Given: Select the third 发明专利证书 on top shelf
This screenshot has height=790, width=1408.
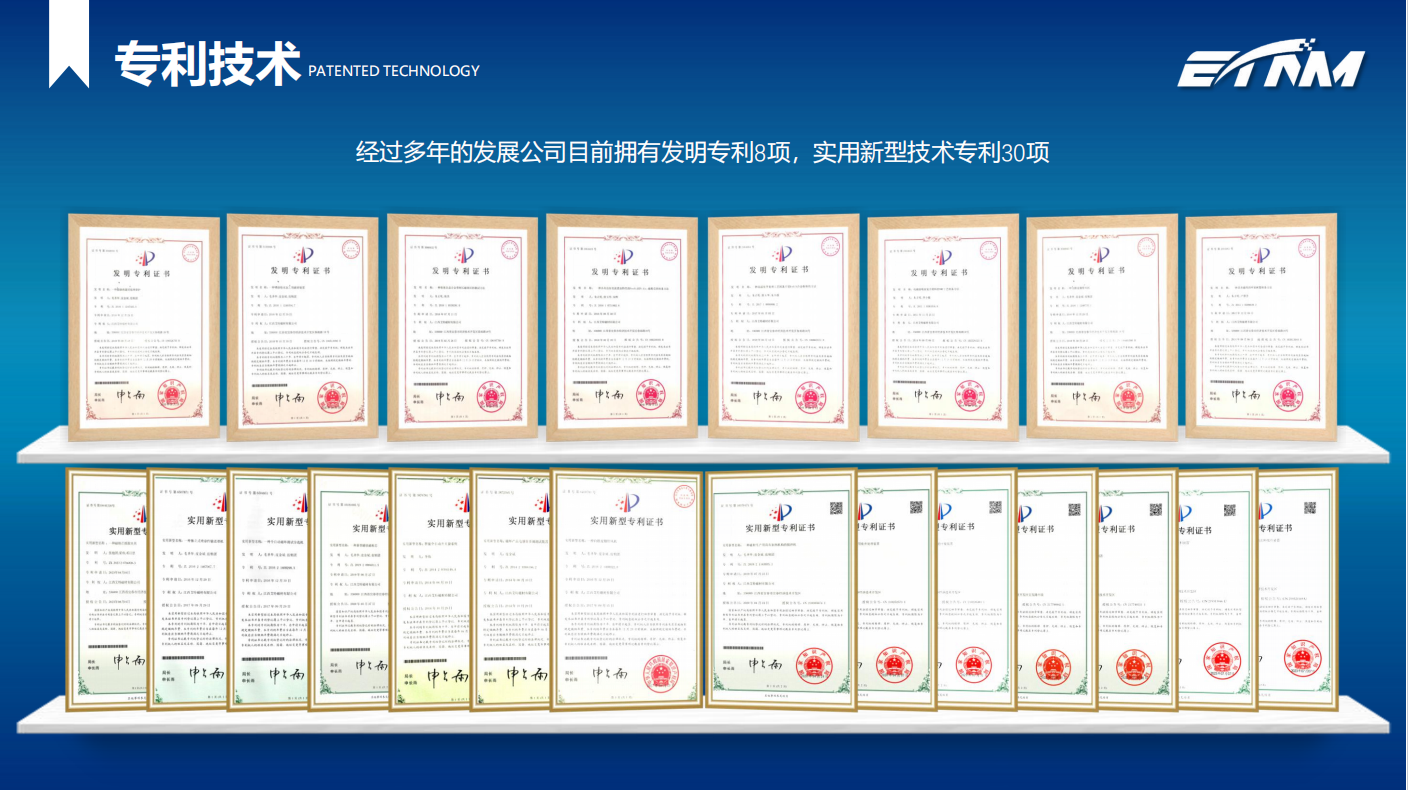Looking at the screenshot, I should [x=461, y=325].
